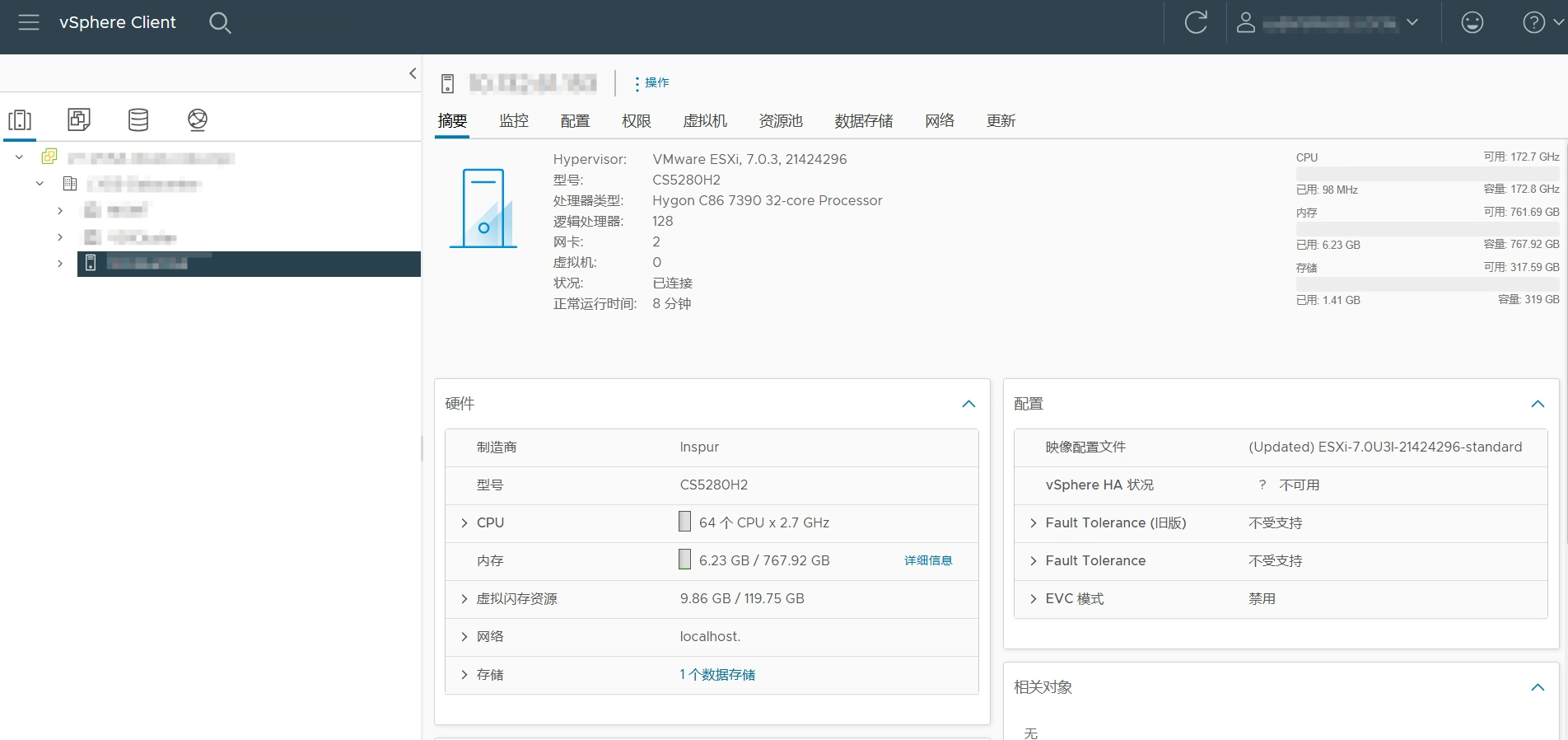
Task: Open the Storage inventory view icon
Action: 138,120
